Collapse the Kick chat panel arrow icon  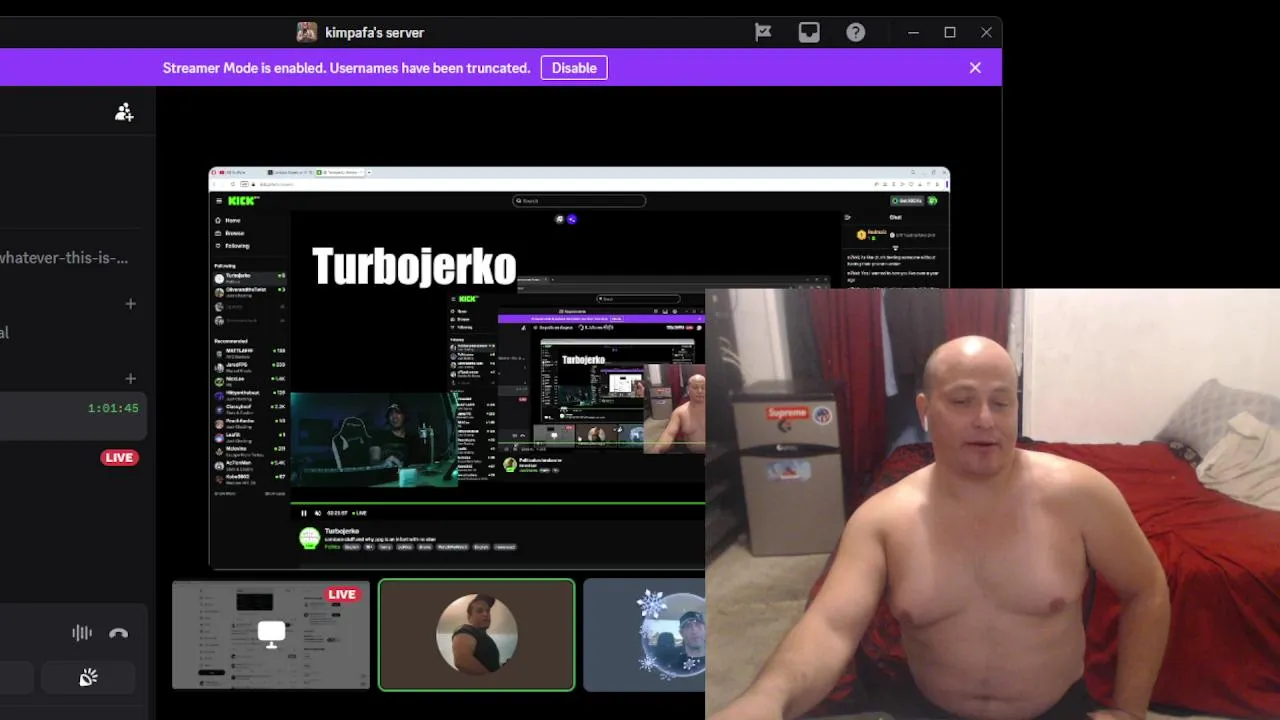point(847,217)
